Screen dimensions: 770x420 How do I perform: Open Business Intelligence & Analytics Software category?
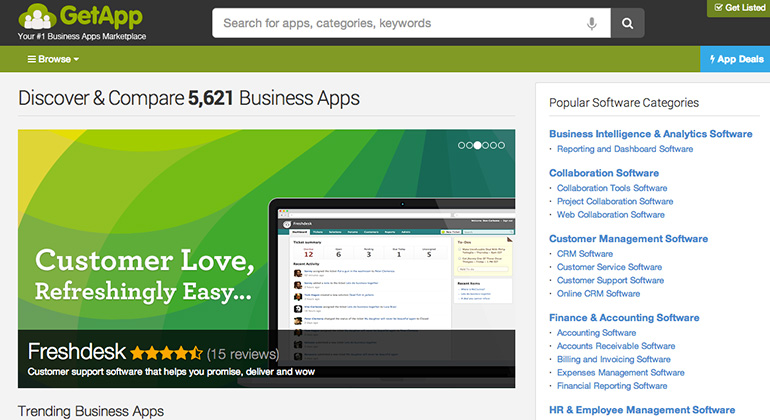[x=650, y=133]
